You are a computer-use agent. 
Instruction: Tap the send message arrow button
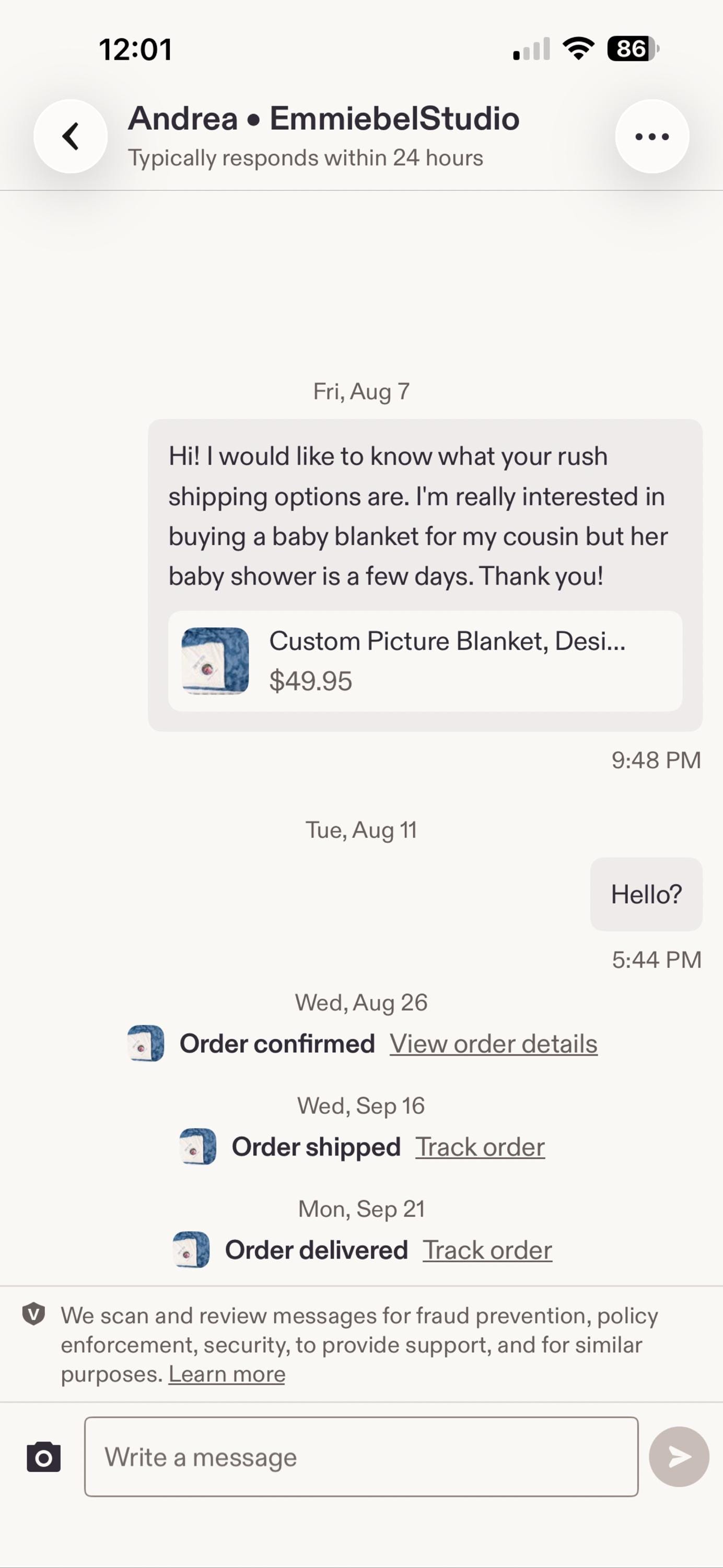click(x=679, y=1457)
